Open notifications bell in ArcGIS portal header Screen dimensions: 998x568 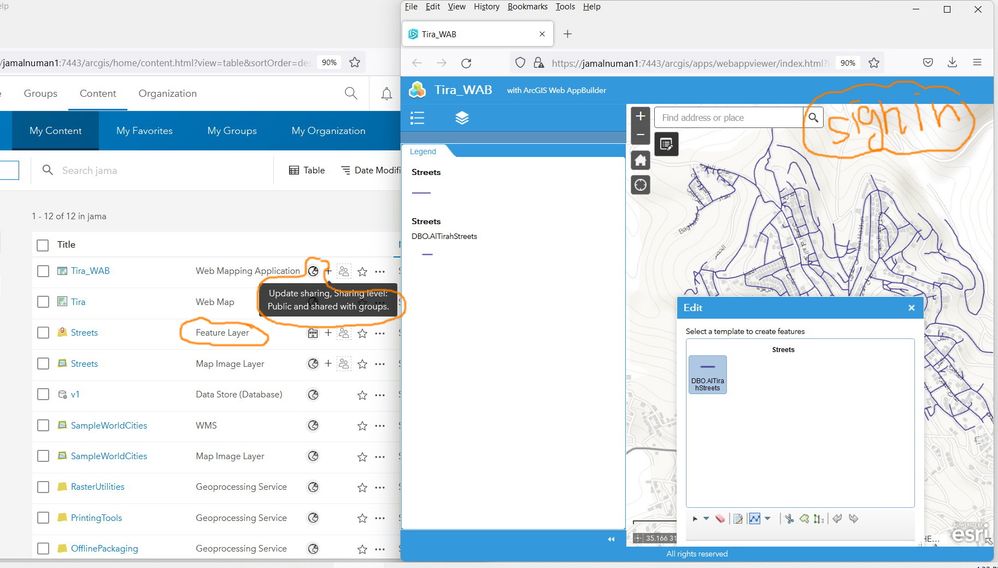386,94
